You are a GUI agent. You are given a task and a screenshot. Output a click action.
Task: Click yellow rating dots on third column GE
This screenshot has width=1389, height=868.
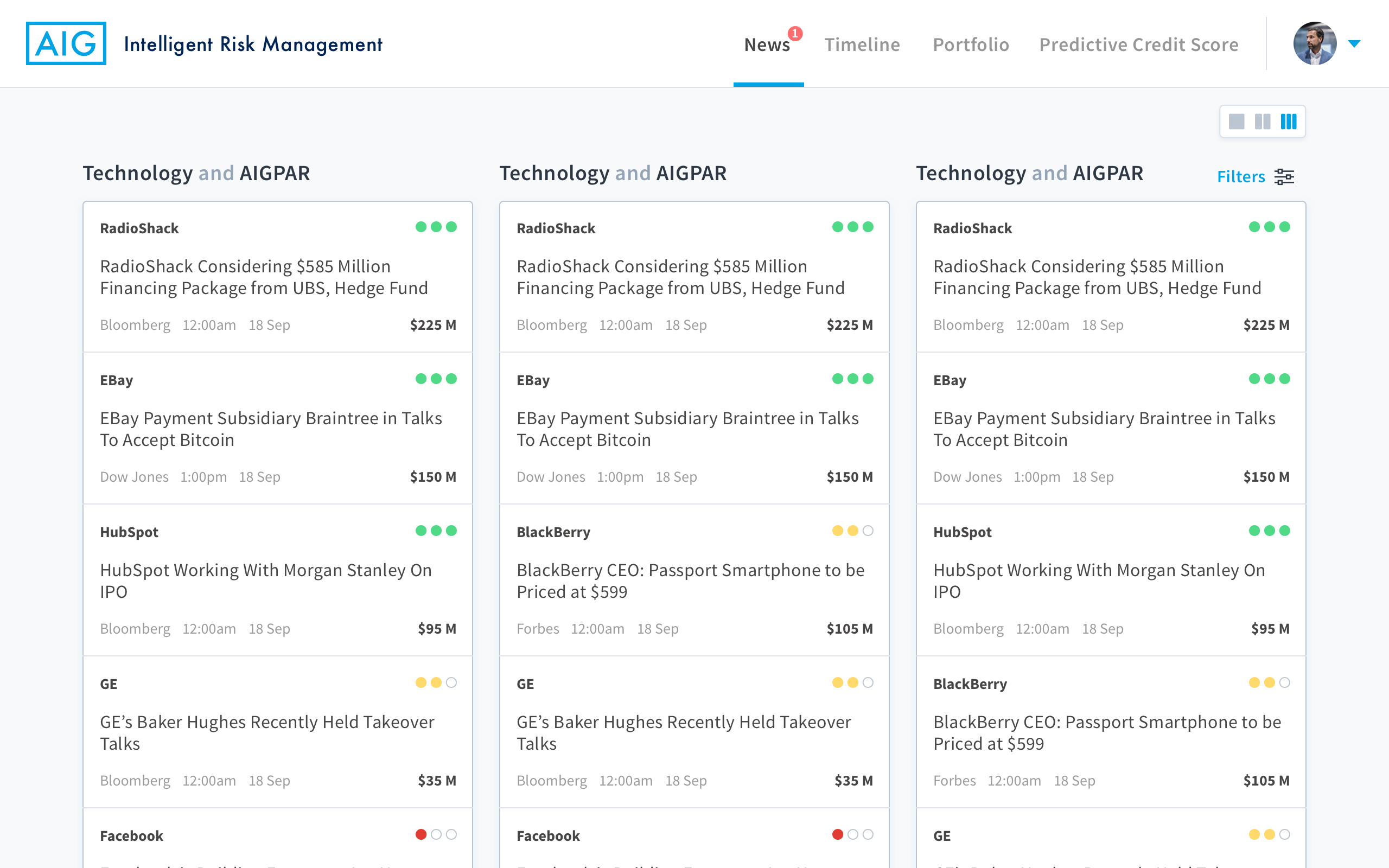tap(1270, 834)
